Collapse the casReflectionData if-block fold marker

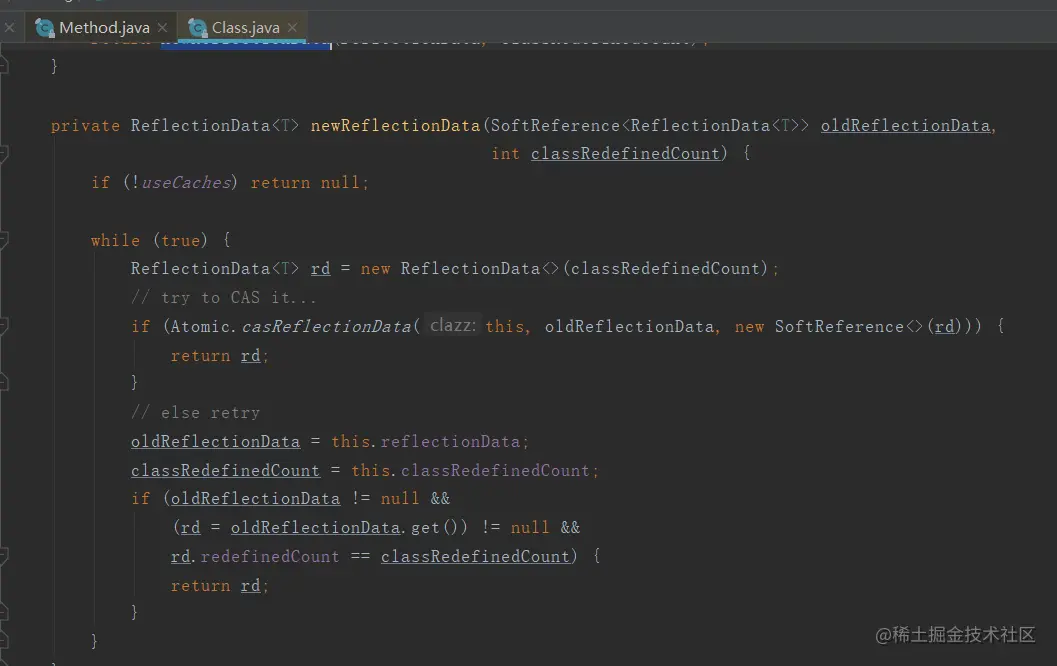pos(3,326)
